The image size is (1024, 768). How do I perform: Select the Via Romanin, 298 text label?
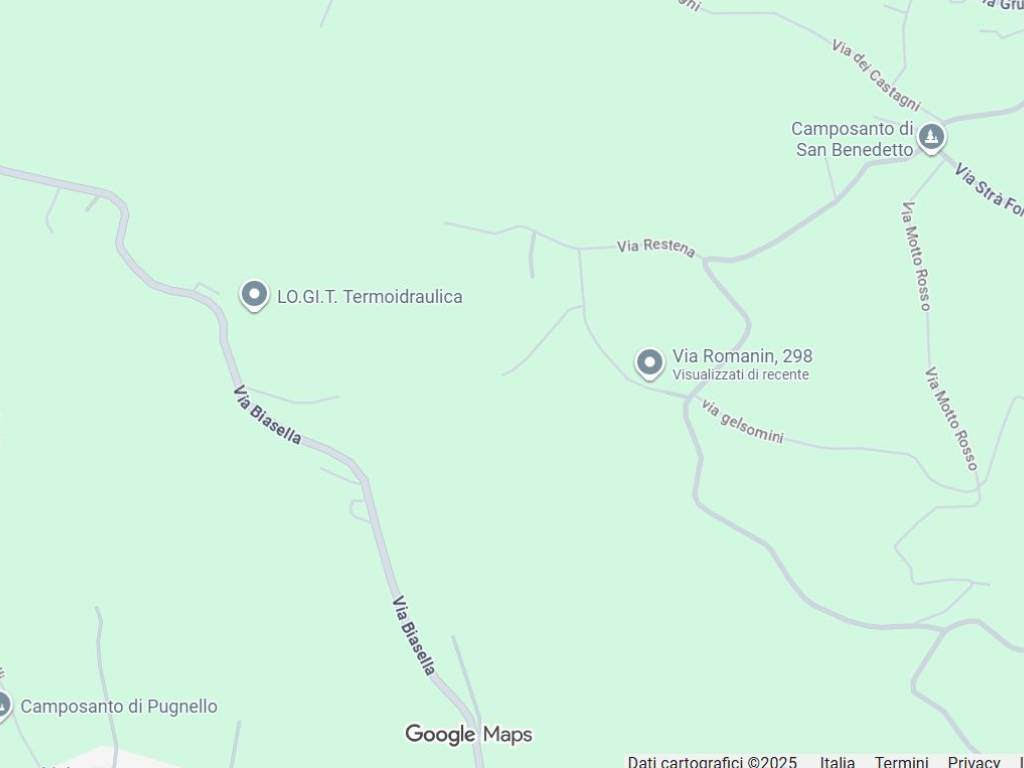(743, 356)
